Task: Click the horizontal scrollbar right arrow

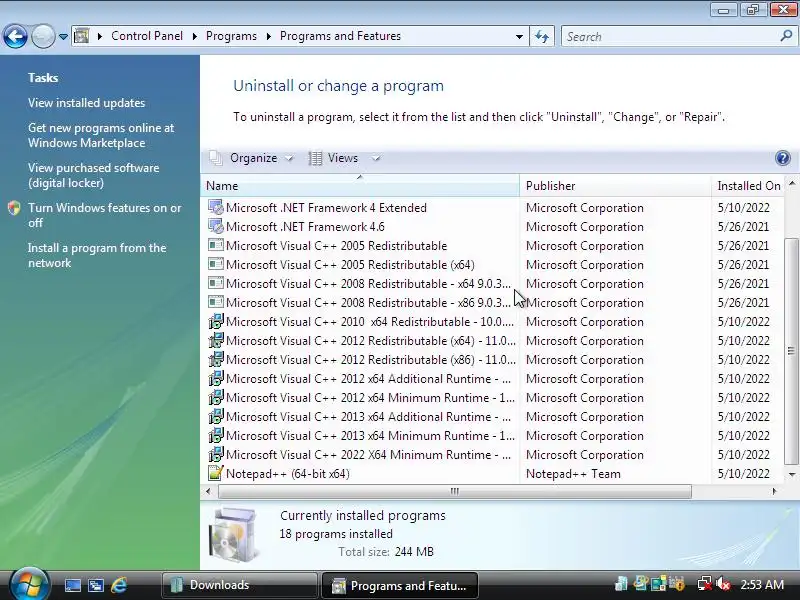Action: coord(774,491)
